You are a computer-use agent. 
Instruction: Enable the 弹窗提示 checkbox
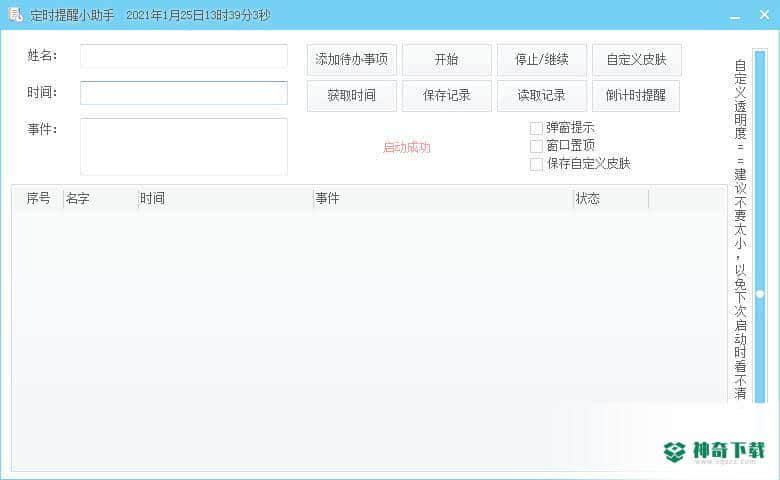click(536, 128)
